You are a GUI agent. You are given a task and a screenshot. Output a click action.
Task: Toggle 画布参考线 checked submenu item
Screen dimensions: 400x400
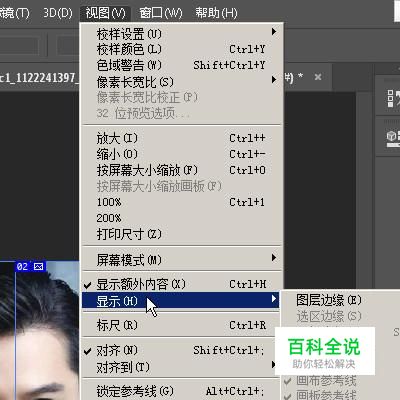coord(340,381)
